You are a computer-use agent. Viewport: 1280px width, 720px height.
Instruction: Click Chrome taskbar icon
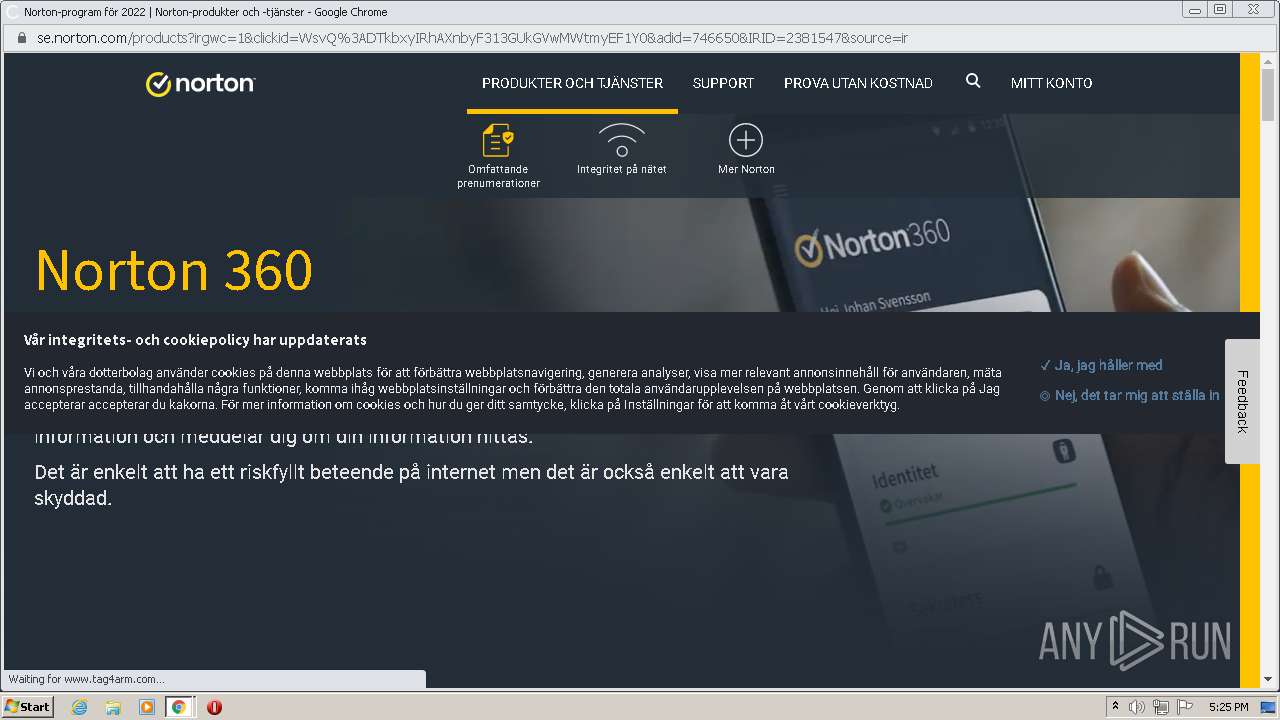pyautogui.click(x=179, y=707)
